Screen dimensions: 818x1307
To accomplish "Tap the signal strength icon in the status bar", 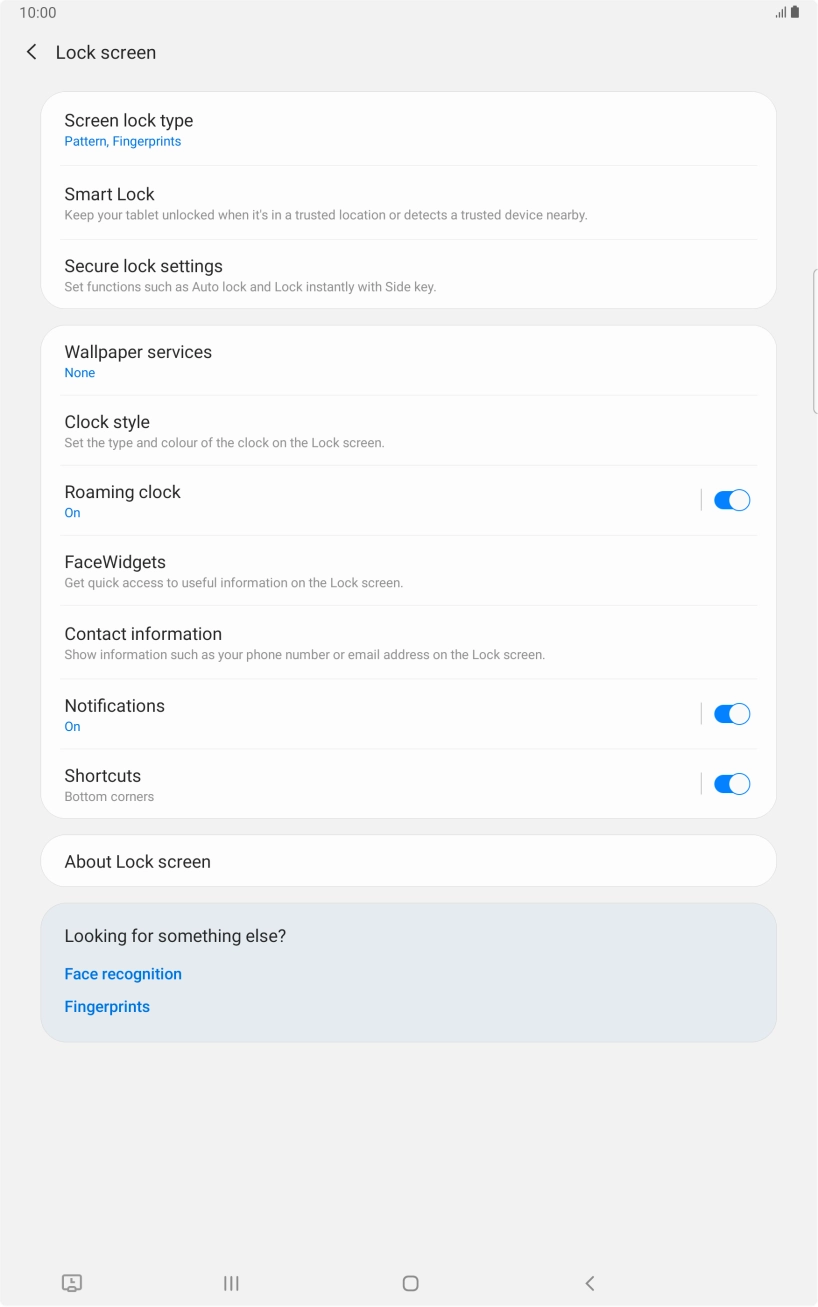I will (778, 13).
